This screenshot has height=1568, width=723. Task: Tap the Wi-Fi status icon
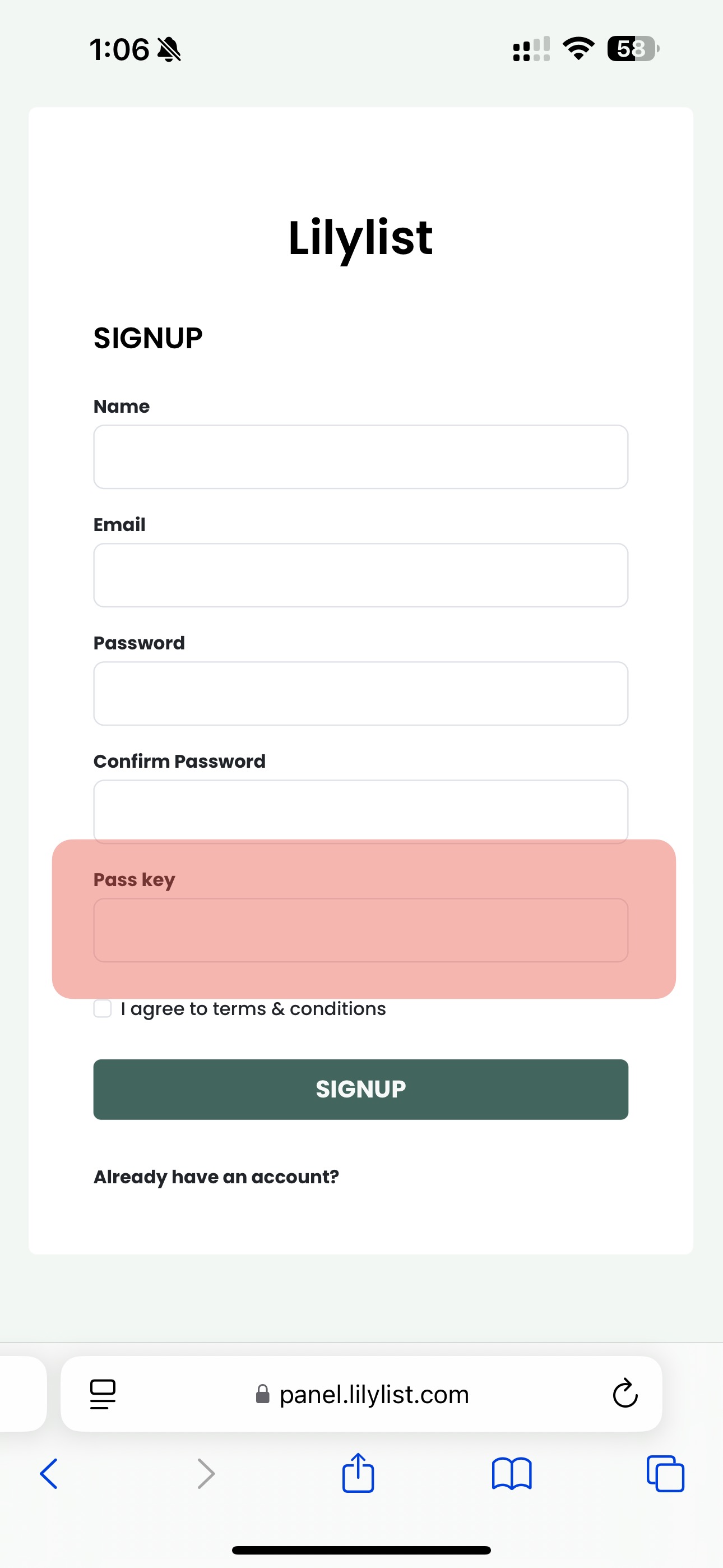pyautogui.click(x=578, y=49)
